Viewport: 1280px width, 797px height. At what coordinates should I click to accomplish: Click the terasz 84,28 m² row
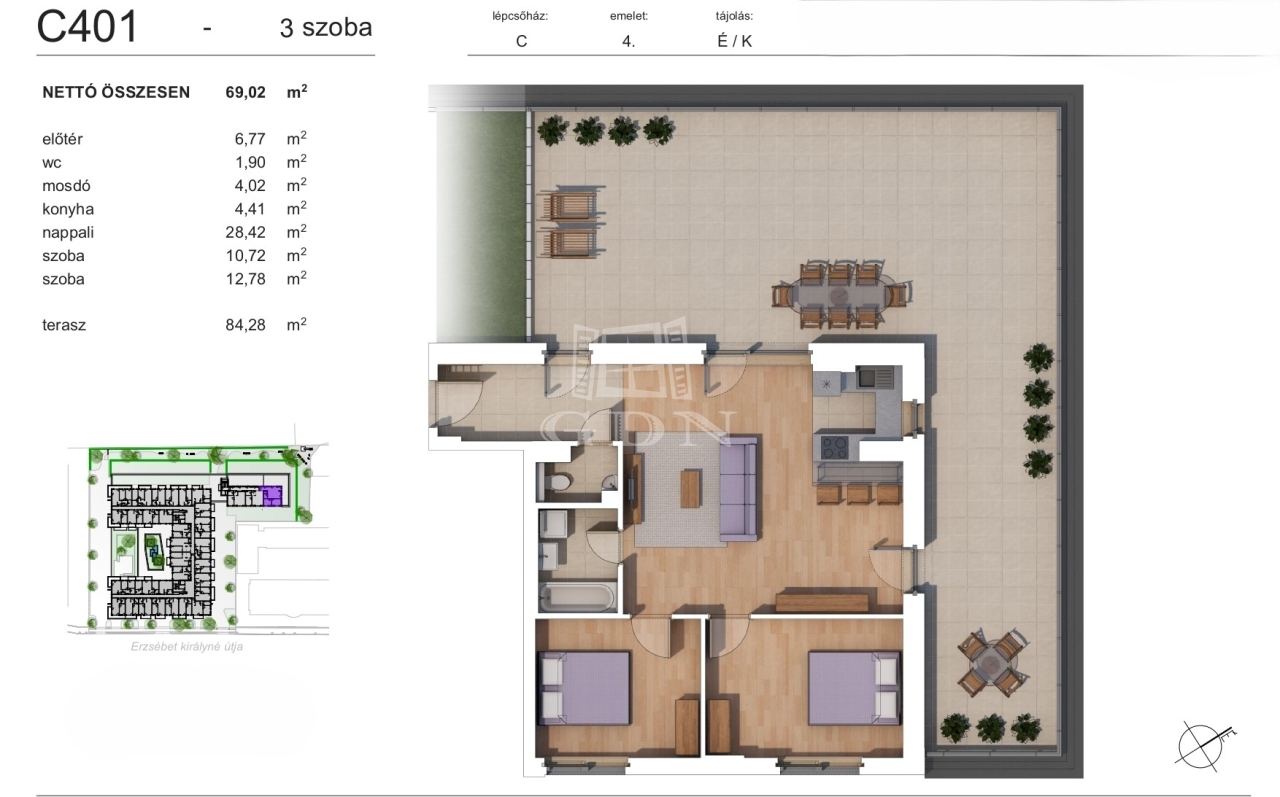pyautogui.click(x=174, y=324)
